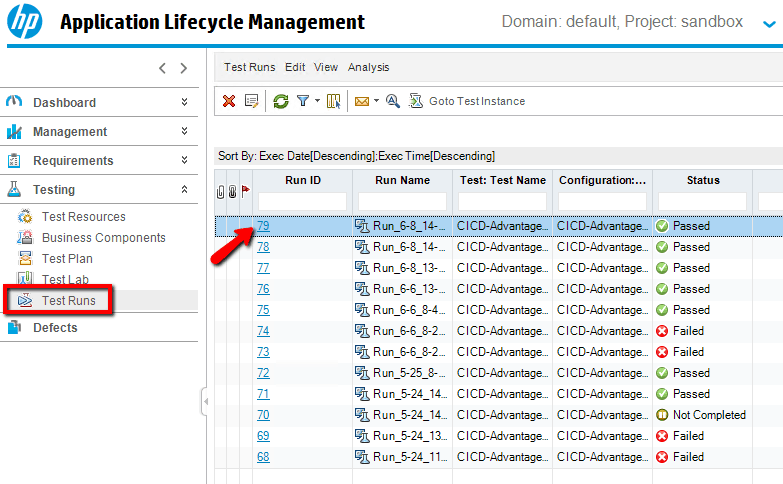783x484 pixels.
Task: Open the select columns icon
Action: tap(334, 101)
